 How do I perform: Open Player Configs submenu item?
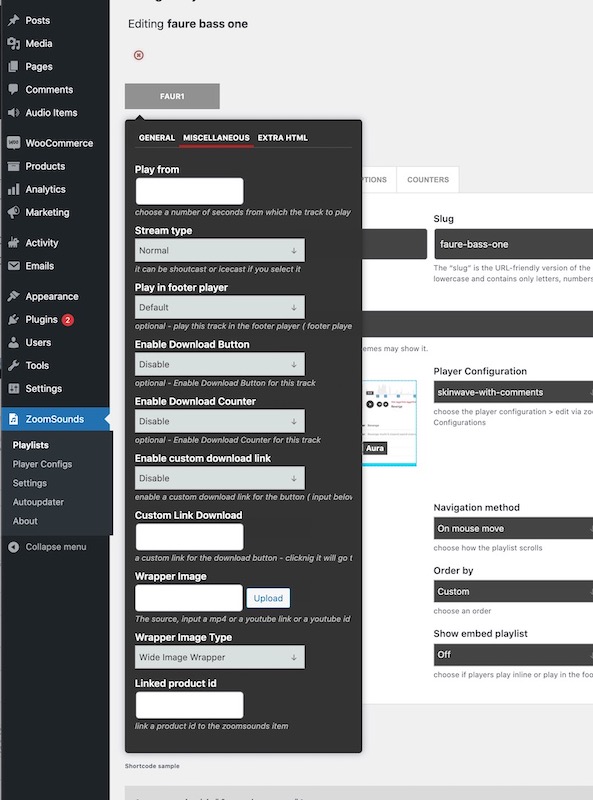(x=42, y=464)
